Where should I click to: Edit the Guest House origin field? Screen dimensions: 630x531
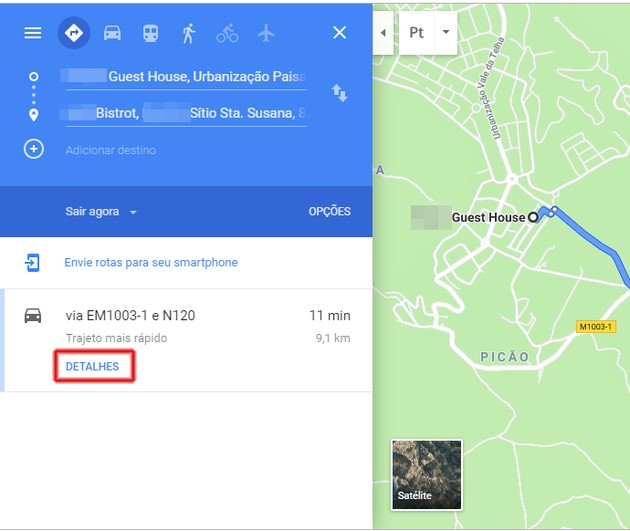pos(183,77)
